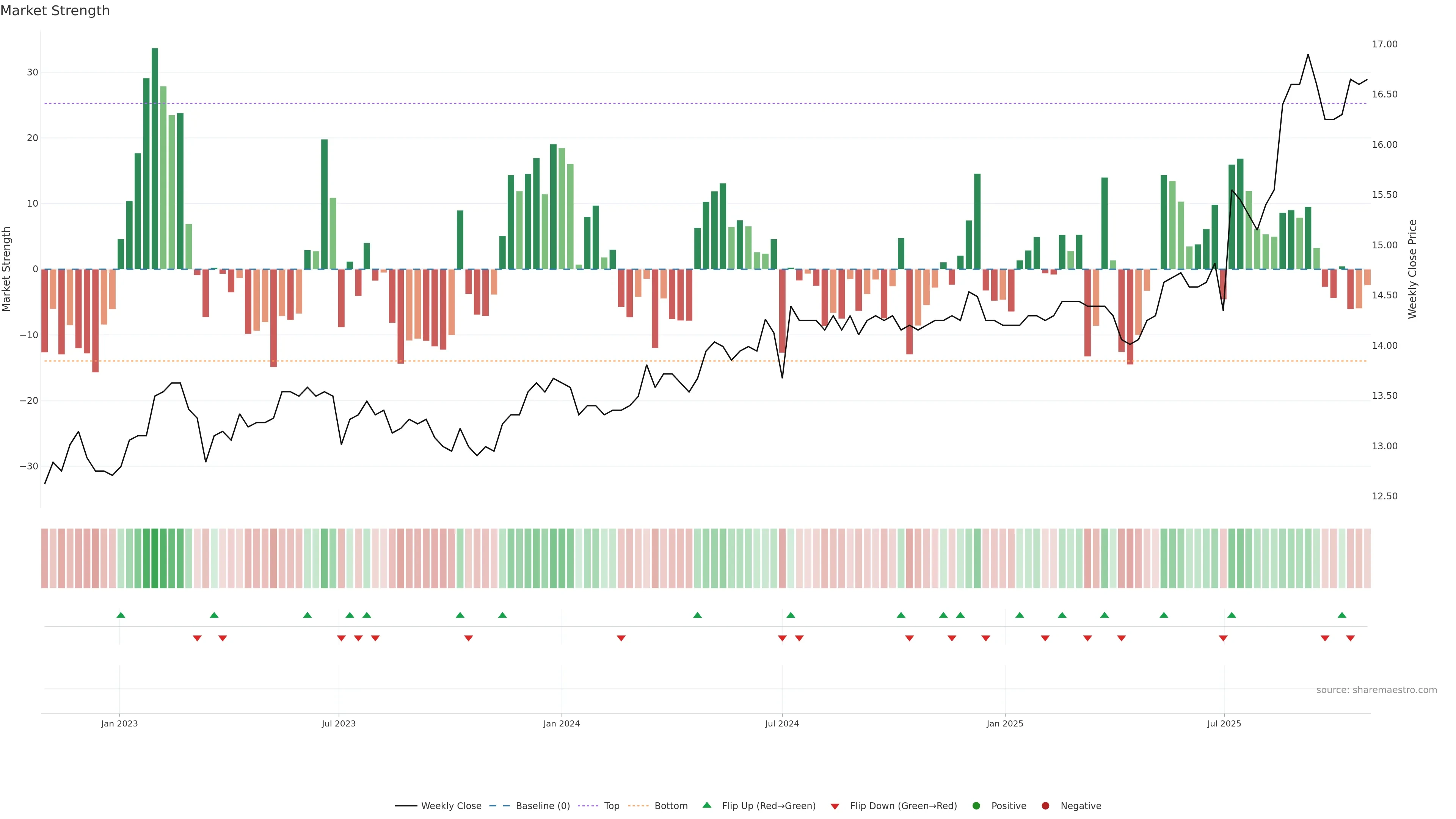Click the Negative legend red circle

pyautogui.click(x=1045, y=806)
